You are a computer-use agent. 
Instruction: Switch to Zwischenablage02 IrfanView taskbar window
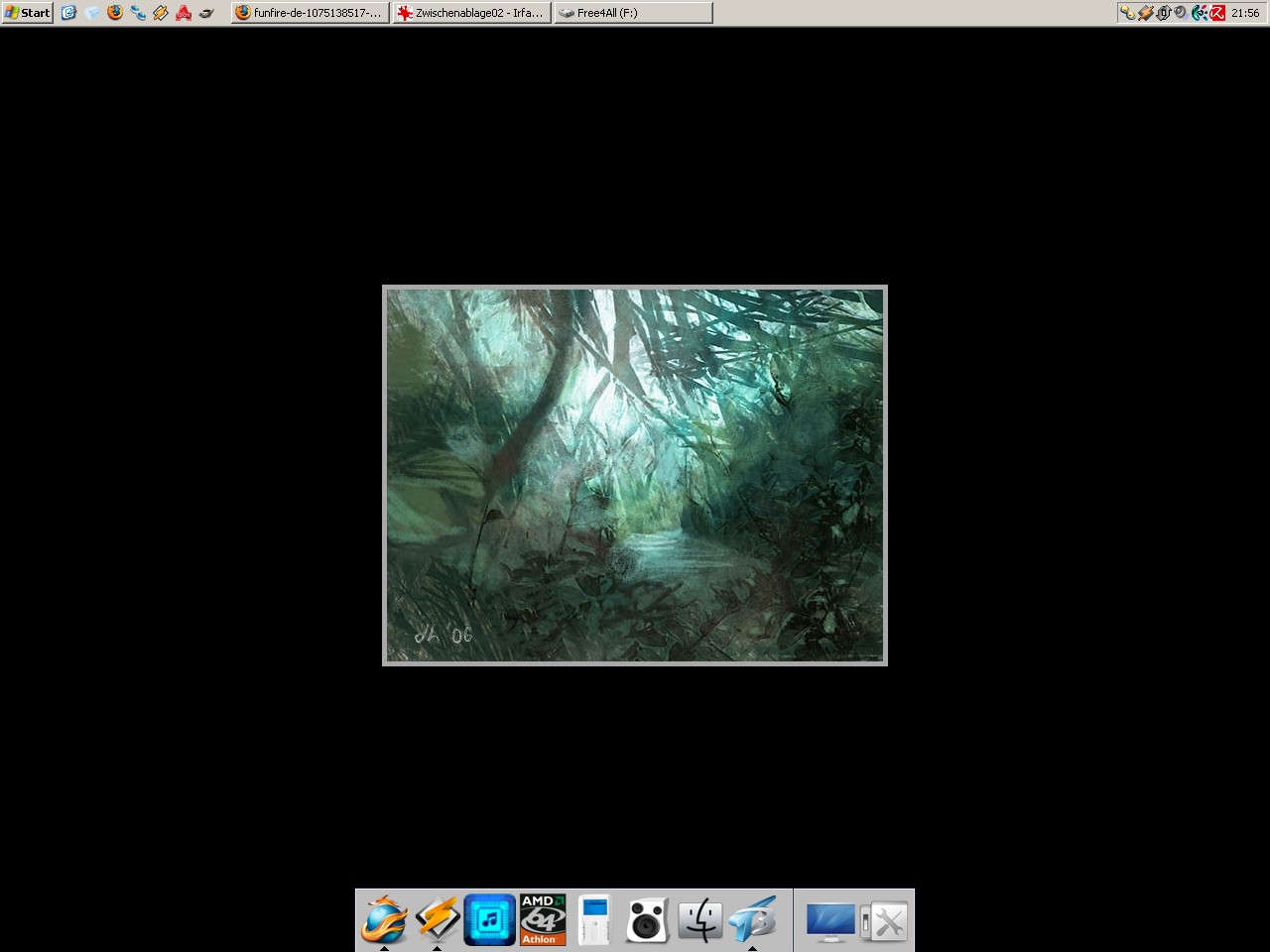tap(471, 13)
